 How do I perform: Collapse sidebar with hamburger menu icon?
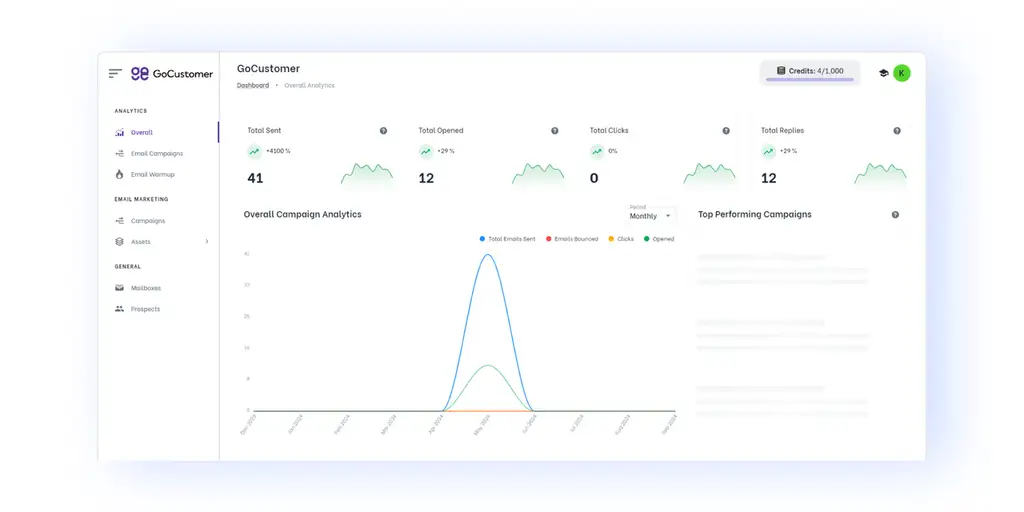click(x=116, y=74)
